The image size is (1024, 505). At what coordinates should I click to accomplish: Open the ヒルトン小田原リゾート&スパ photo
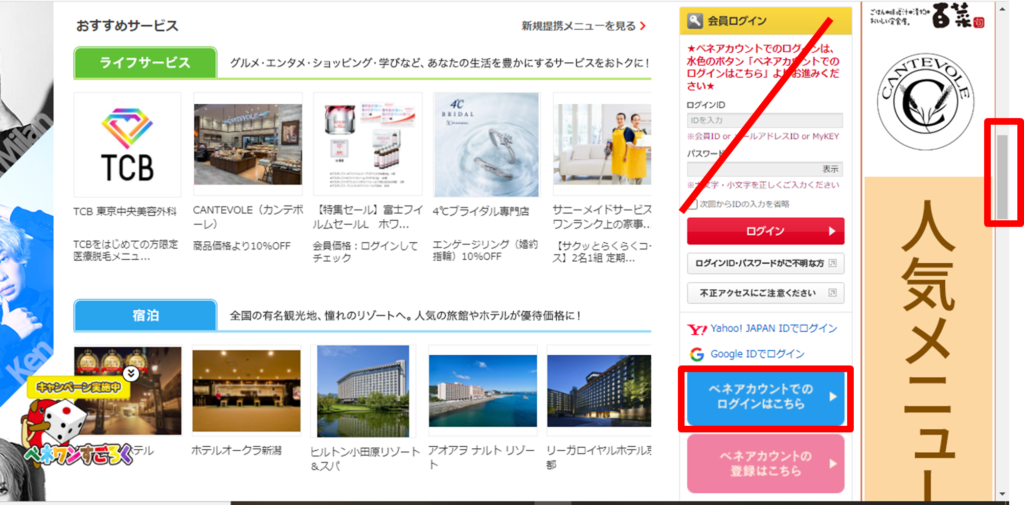[363, 391]
